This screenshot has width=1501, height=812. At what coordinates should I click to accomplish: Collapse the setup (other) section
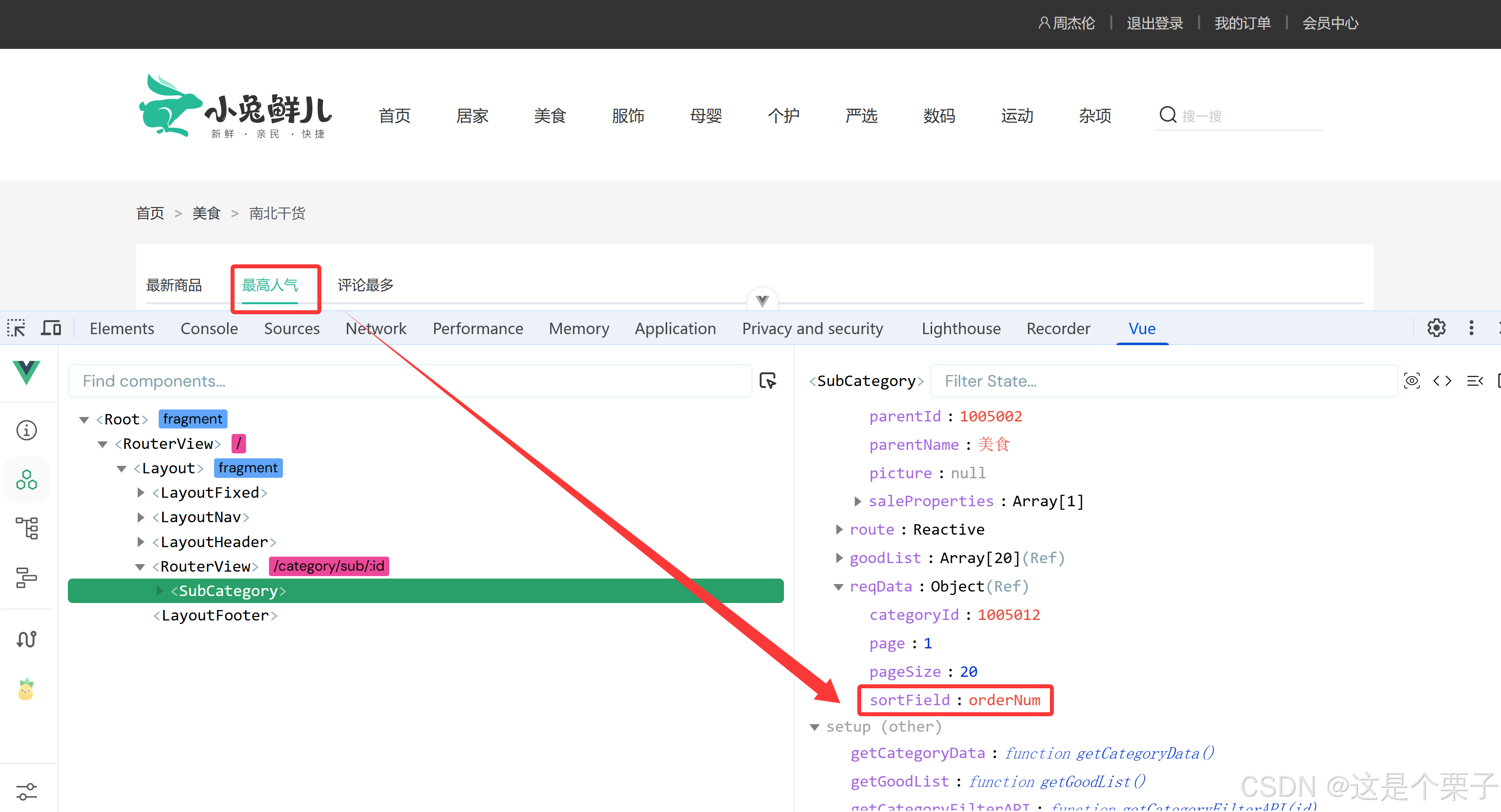(814, 727)
